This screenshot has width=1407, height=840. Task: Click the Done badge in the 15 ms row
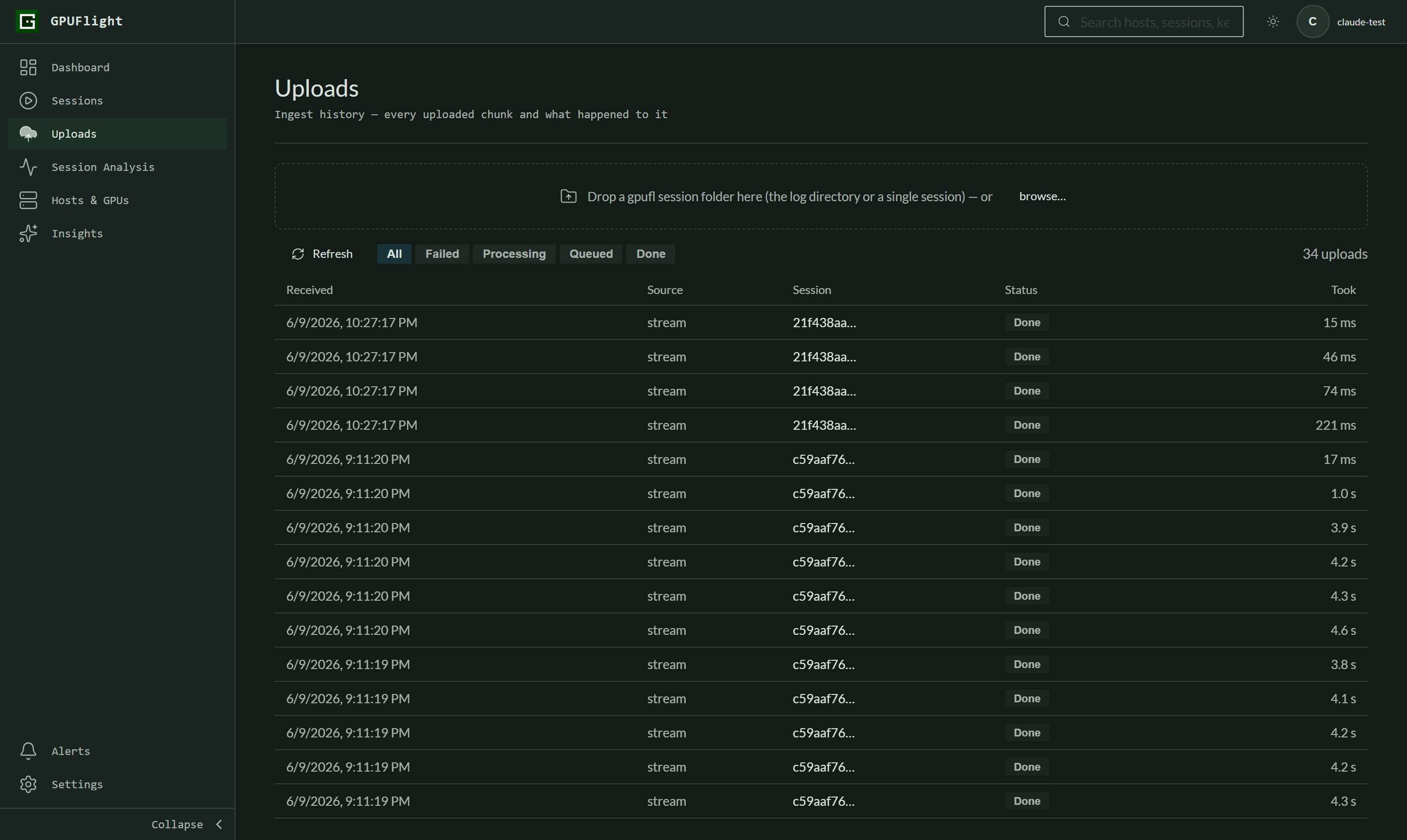pos(1026,323)
